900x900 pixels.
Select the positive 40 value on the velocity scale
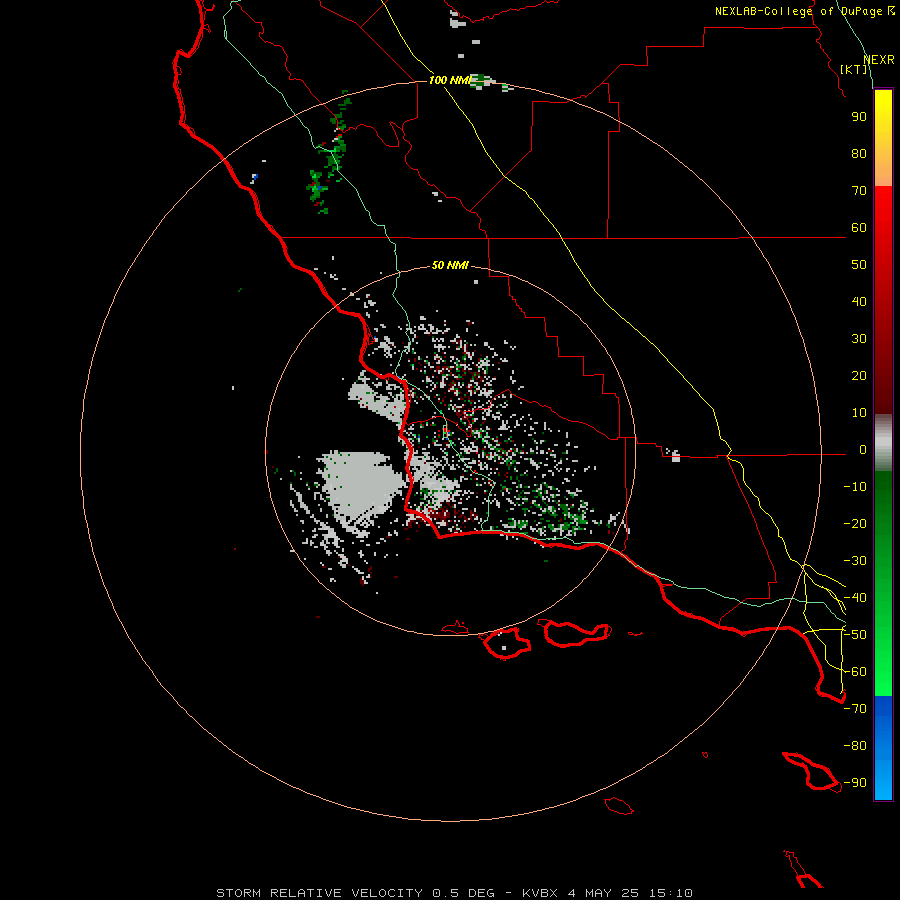pyautogui.click(x=859, y=302)
